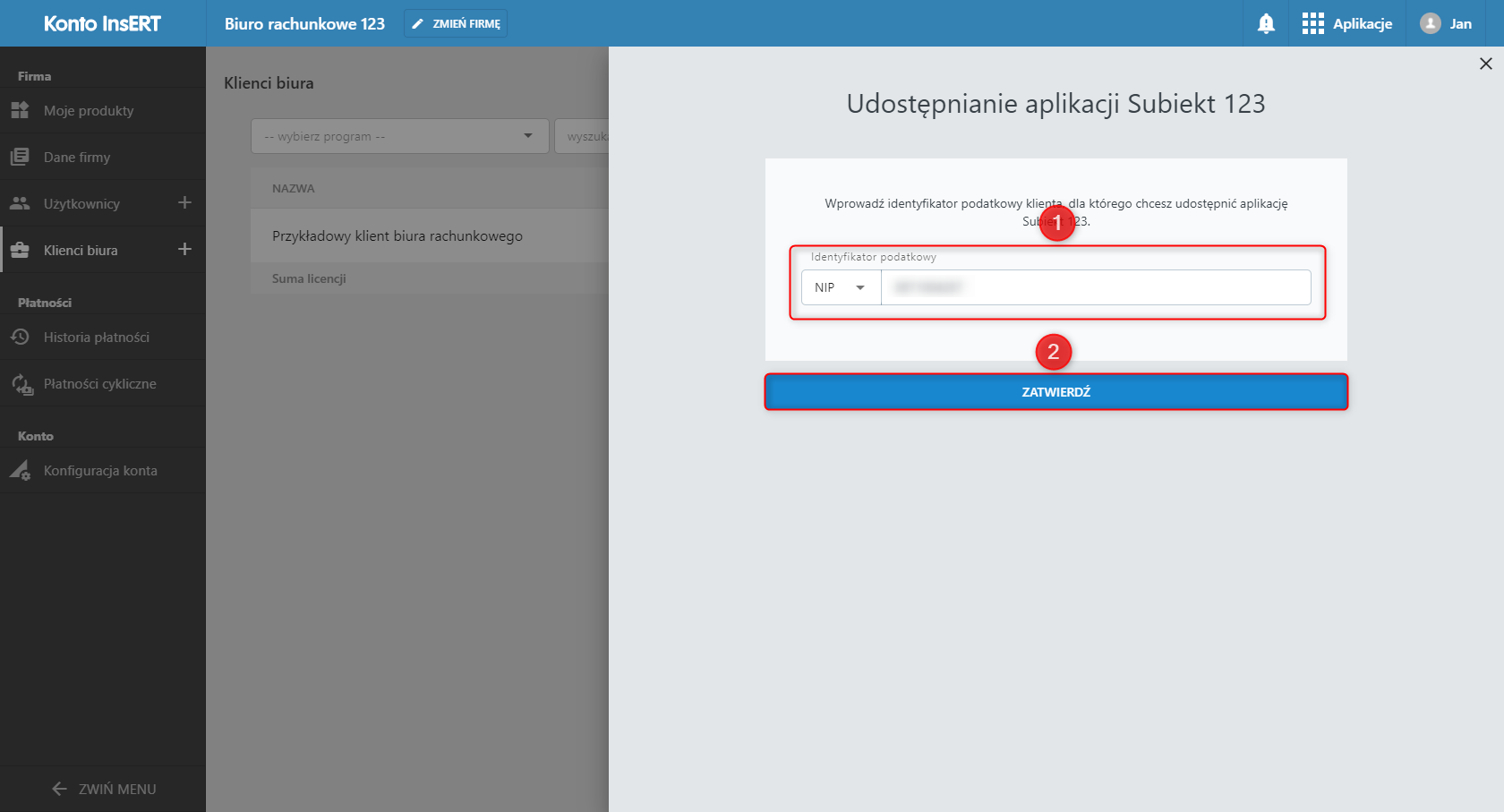Click the Płatności cykliczne icon
This screenshot has width=1504, height=812.
coord(21,385)
